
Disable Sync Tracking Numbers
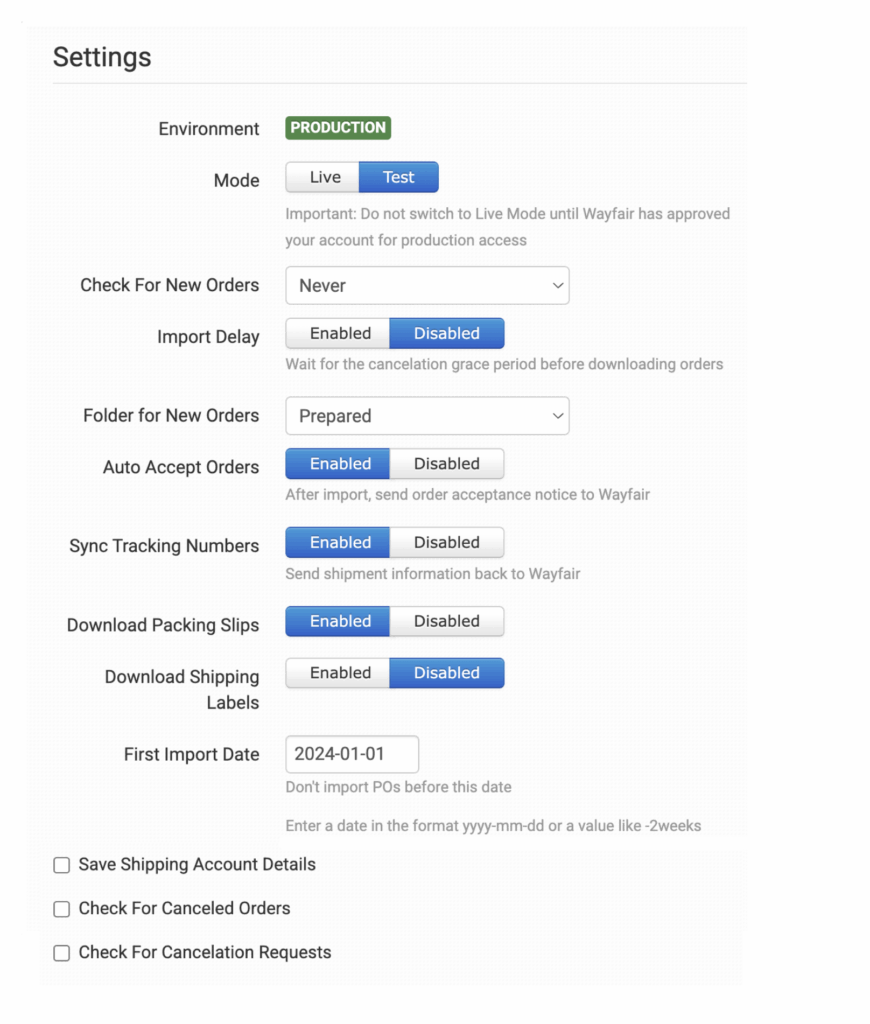pyautogui.click(x=446, y=543)
